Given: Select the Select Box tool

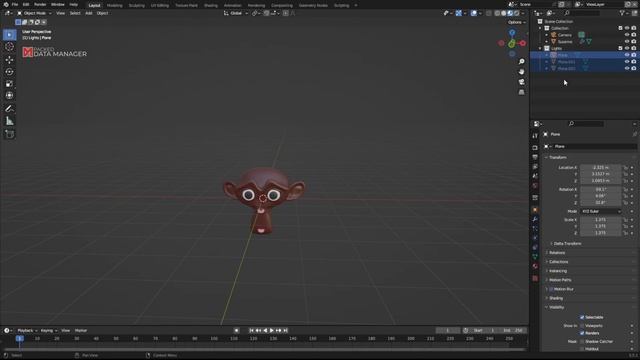Looking at the screenshot, I should point(9,35).
